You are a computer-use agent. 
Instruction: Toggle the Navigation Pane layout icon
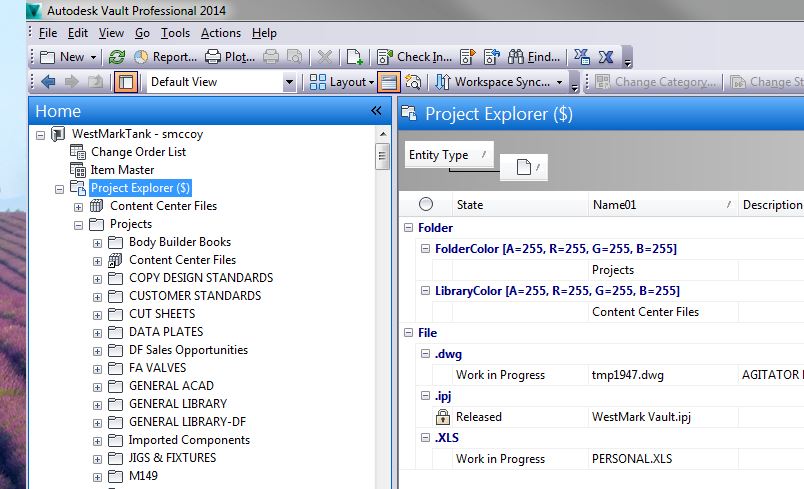126,82
